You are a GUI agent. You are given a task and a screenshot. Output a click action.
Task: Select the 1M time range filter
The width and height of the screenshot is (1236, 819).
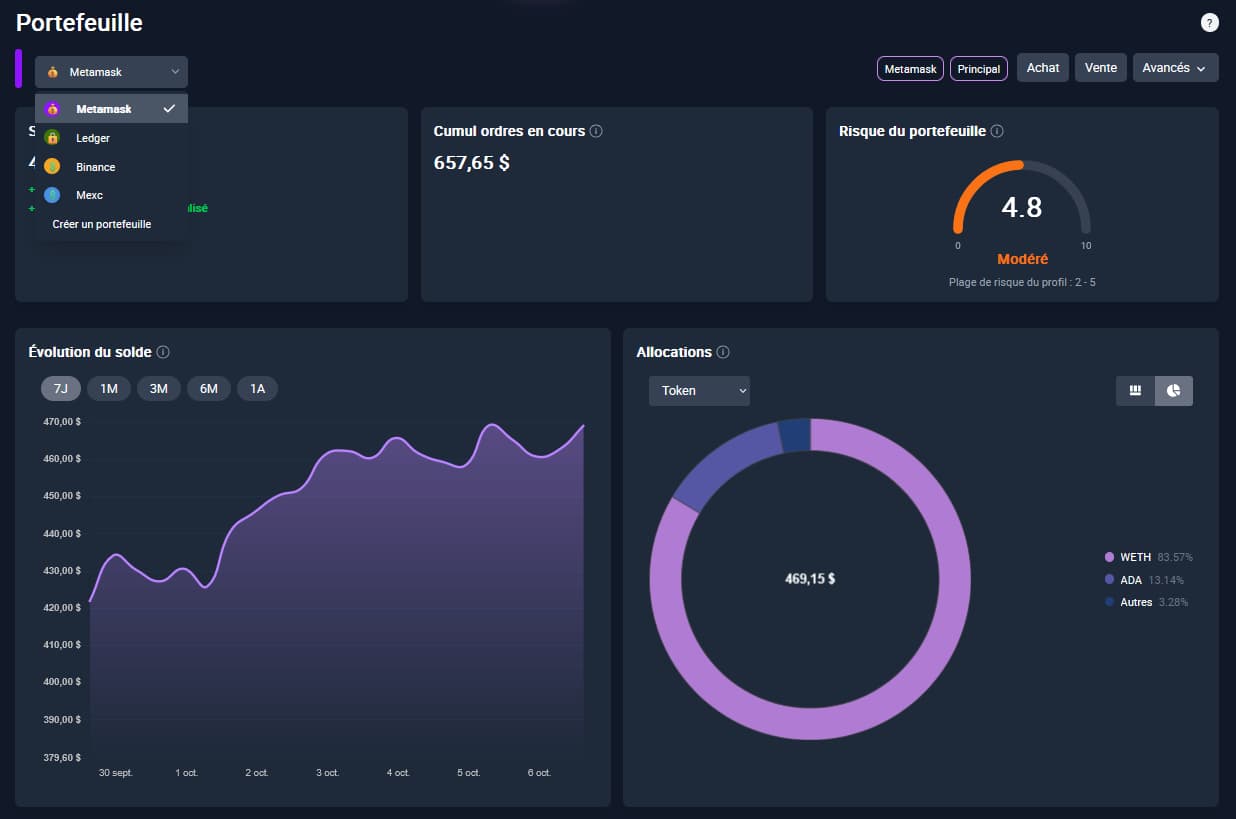point(109,388)
